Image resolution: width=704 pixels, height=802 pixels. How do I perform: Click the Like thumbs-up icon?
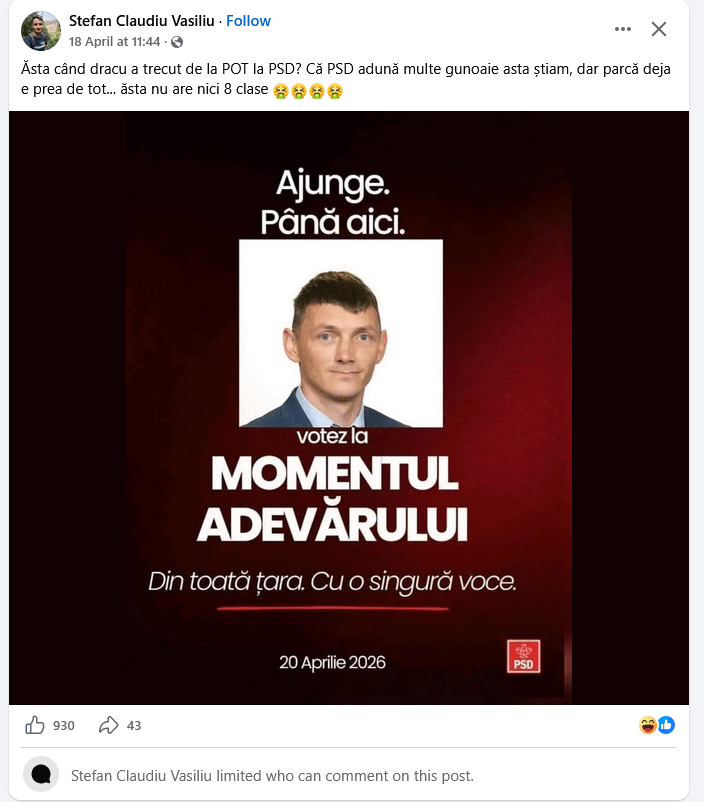[x=35, y=725]
